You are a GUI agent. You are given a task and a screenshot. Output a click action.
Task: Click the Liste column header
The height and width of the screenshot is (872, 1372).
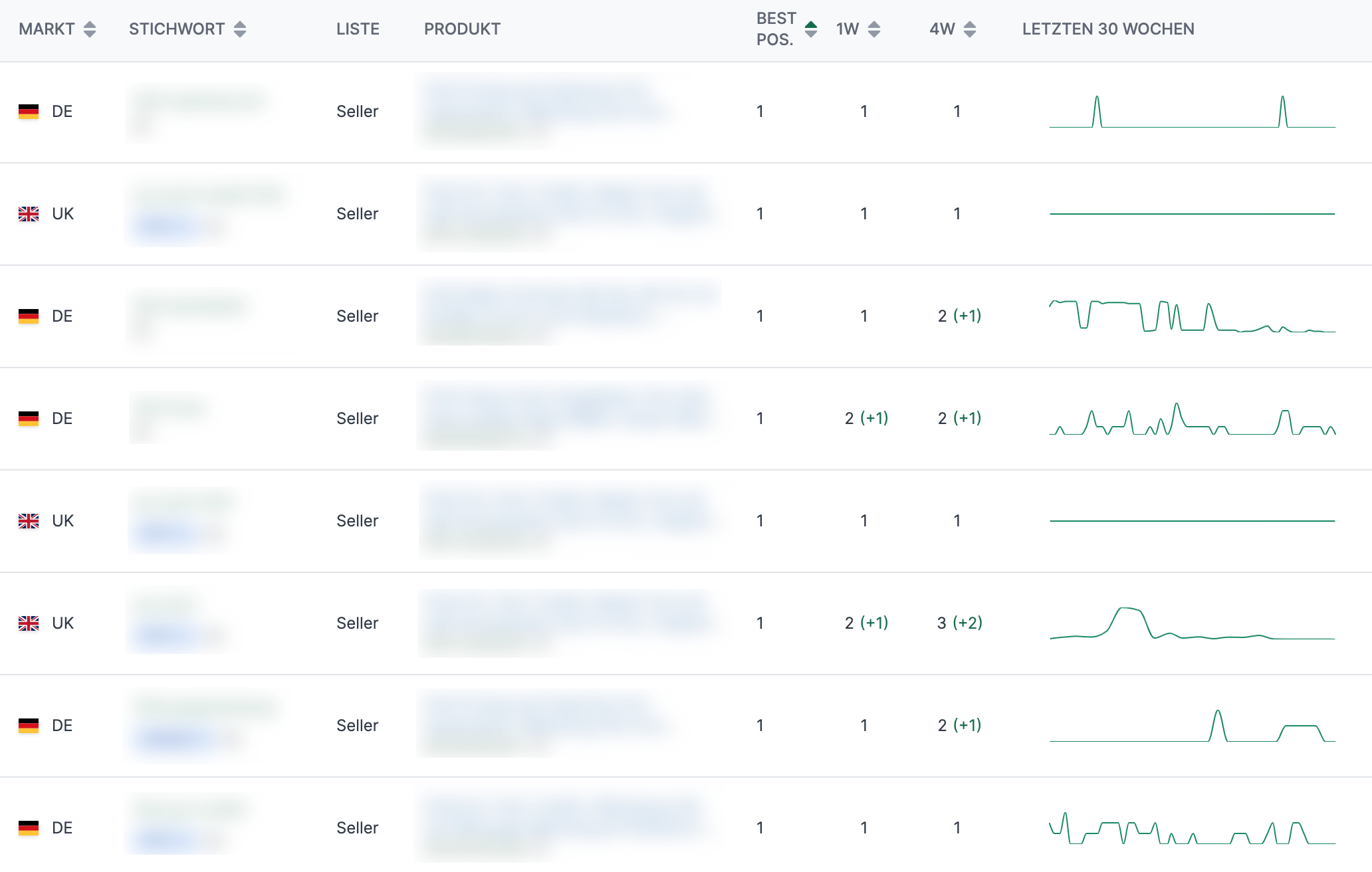[358, 29]
